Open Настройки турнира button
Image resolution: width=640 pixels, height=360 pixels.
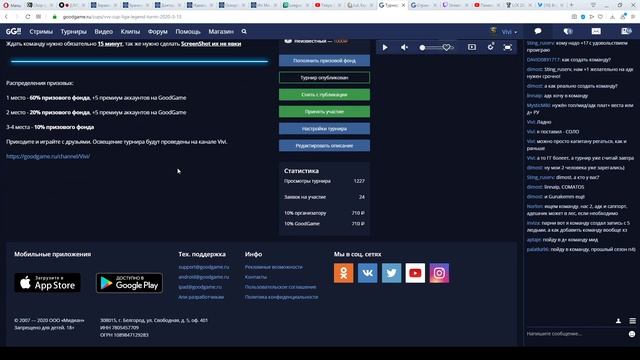[324, 129]
